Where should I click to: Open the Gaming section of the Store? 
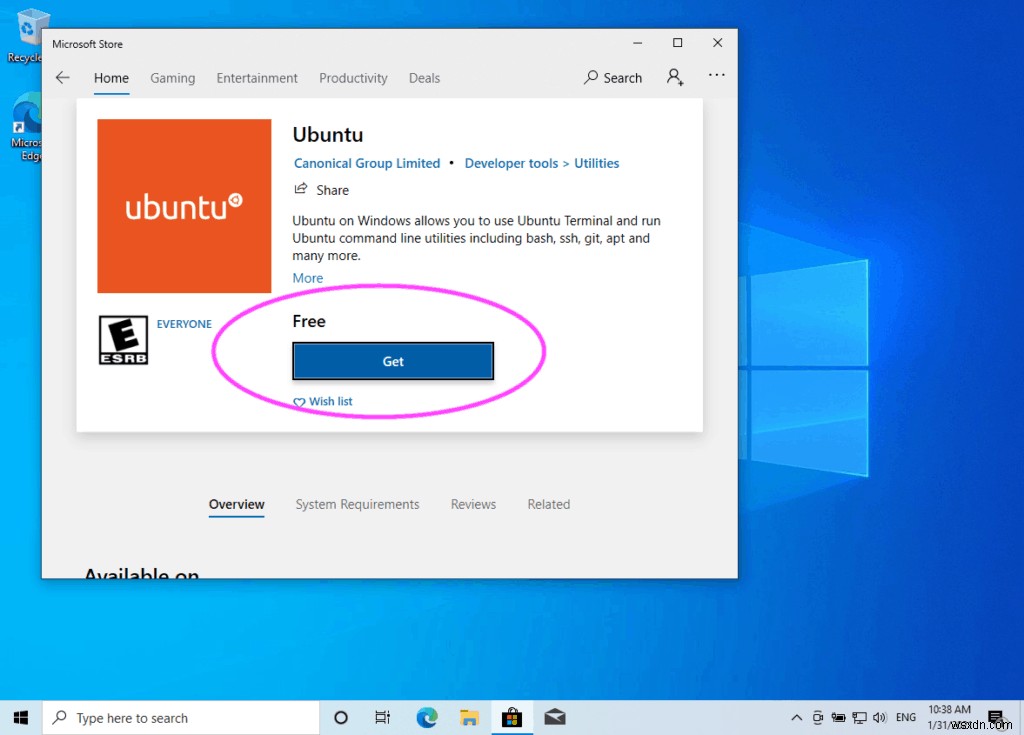coord(172,77)
